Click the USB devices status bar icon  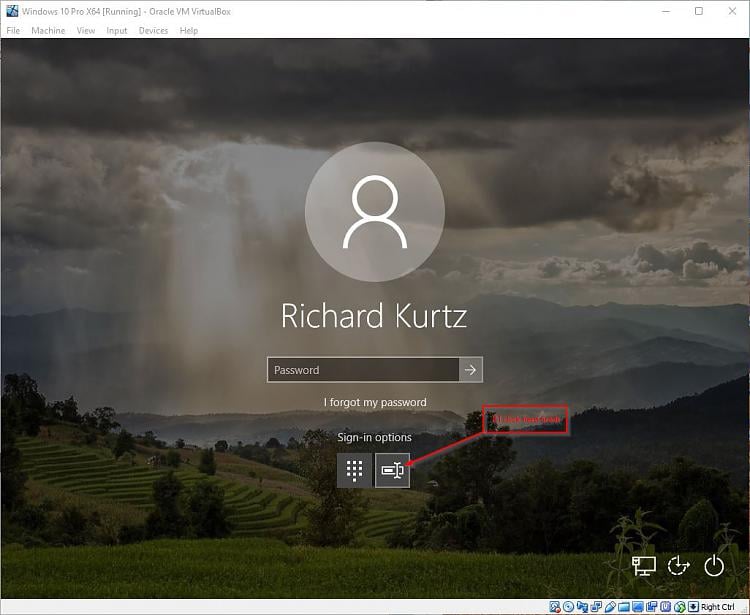[610, 607]
